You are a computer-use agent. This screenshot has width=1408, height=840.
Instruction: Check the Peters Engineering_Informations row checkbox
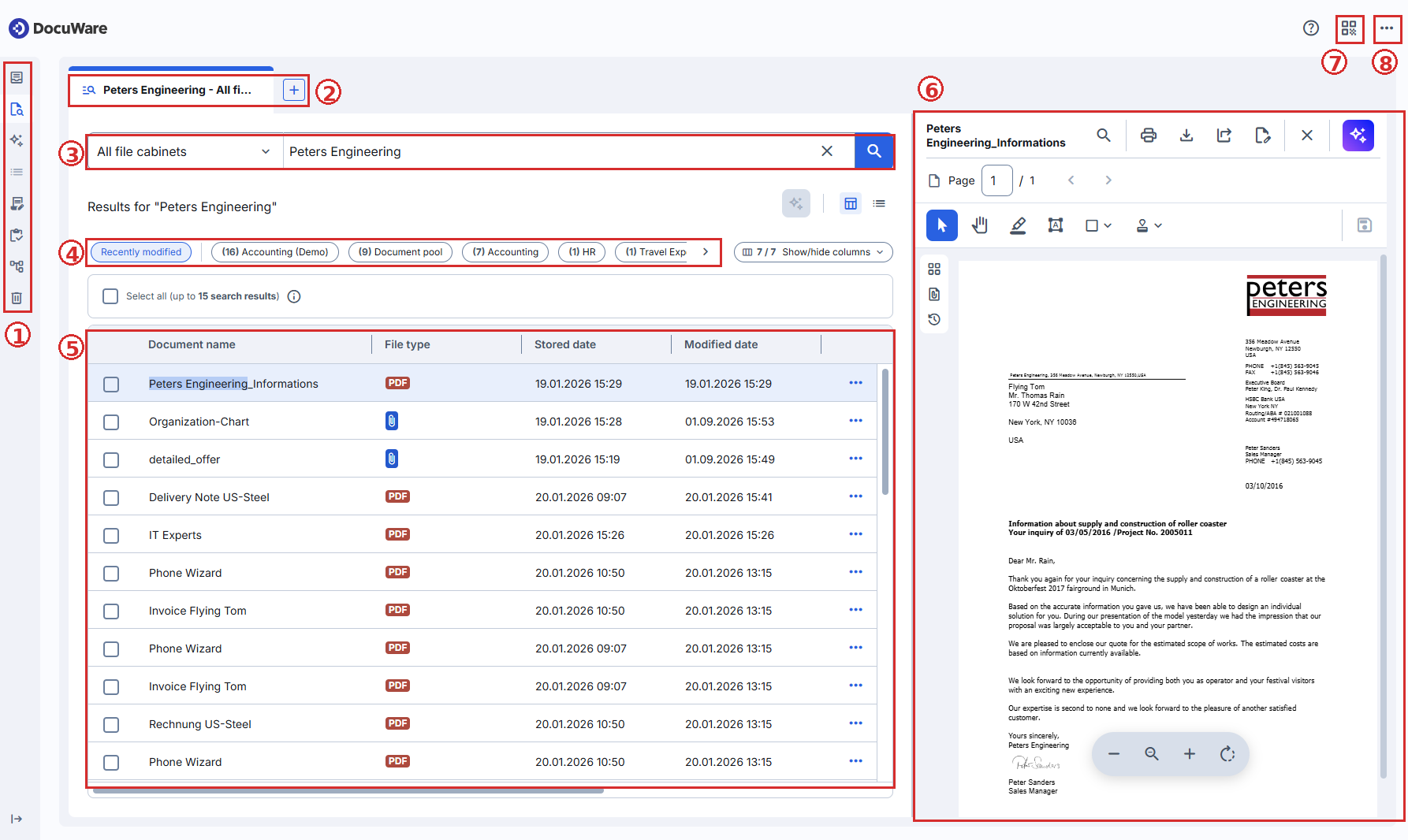(x=111, y=384)
